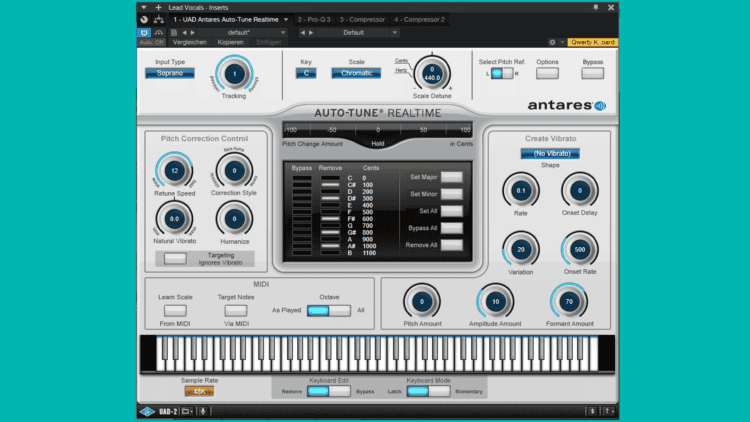The height and width of the screenshot is (422, 750).
Task: Open the routing view icon in the header
Action: [x=159, y=20]
